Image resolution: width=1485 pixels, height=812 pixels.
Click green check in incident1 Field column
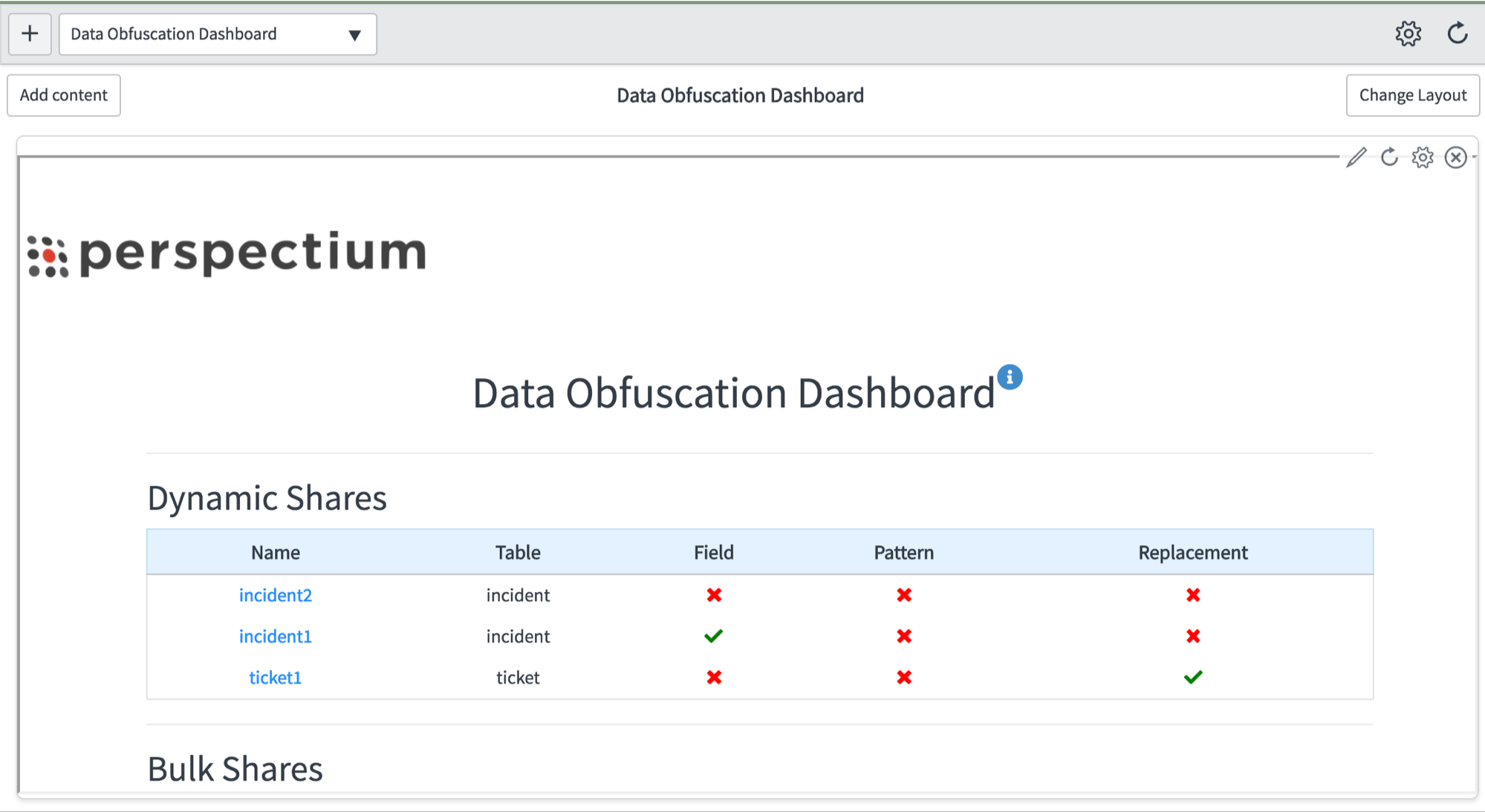tap(713, 636)
